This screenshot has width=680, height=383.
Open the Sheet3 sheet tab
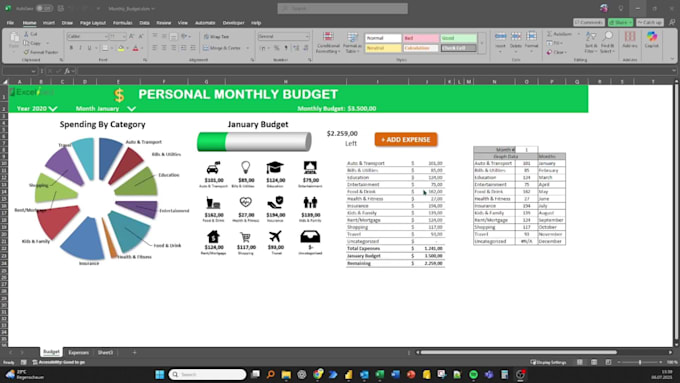point(105,353)
